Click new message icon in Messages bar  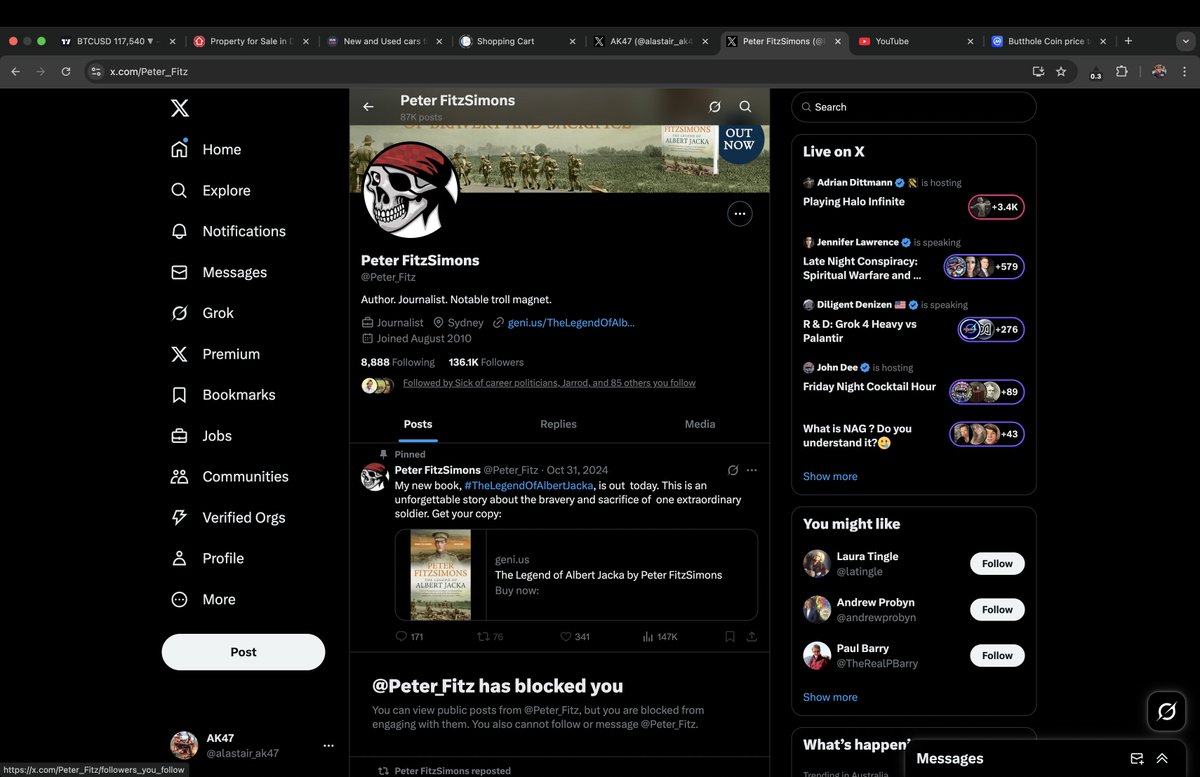pos(1137,759)
